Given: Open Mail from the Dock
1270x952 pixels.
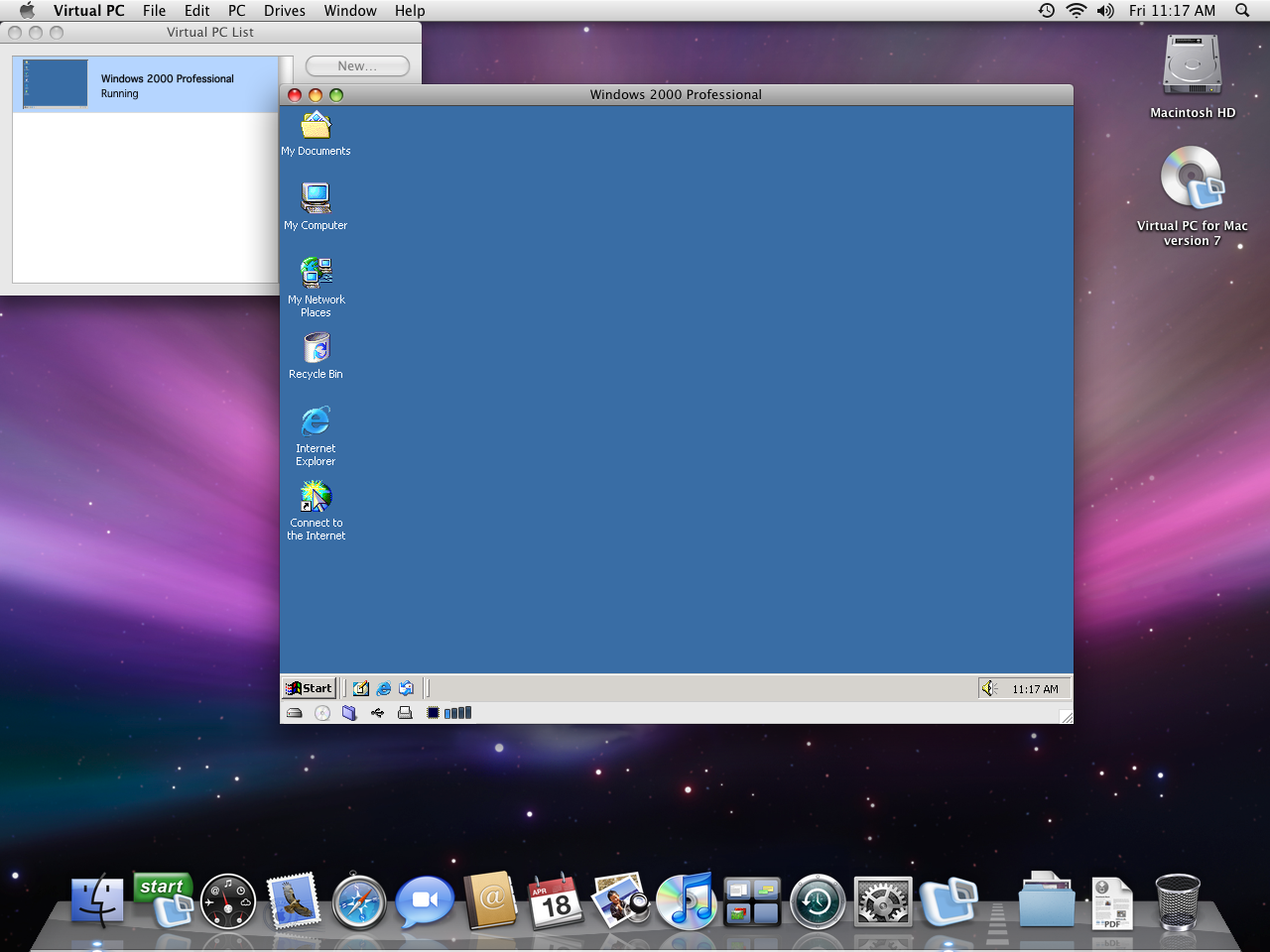Looking at the screenshot, I should 293,901.
